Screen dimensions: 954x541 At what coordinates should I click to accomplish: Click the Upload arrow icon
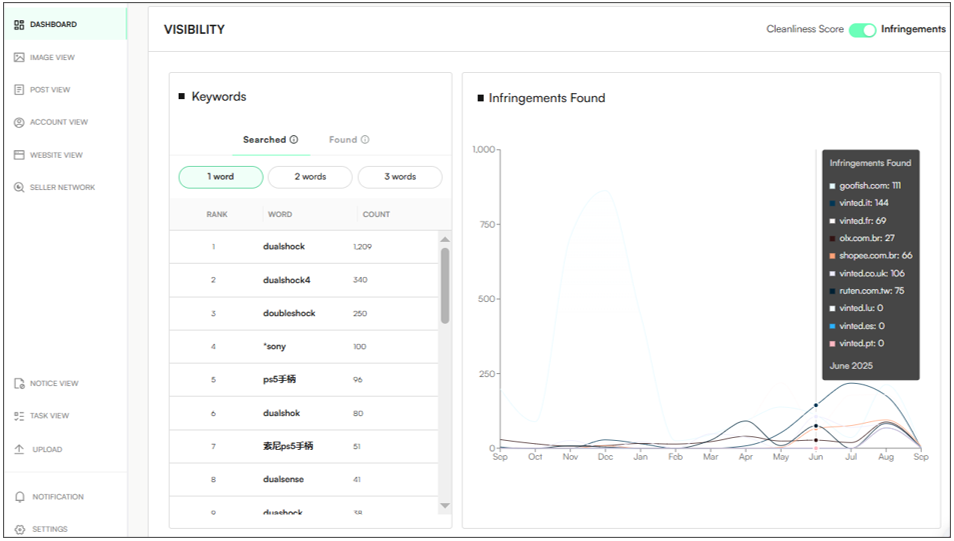tap(19, 449)
